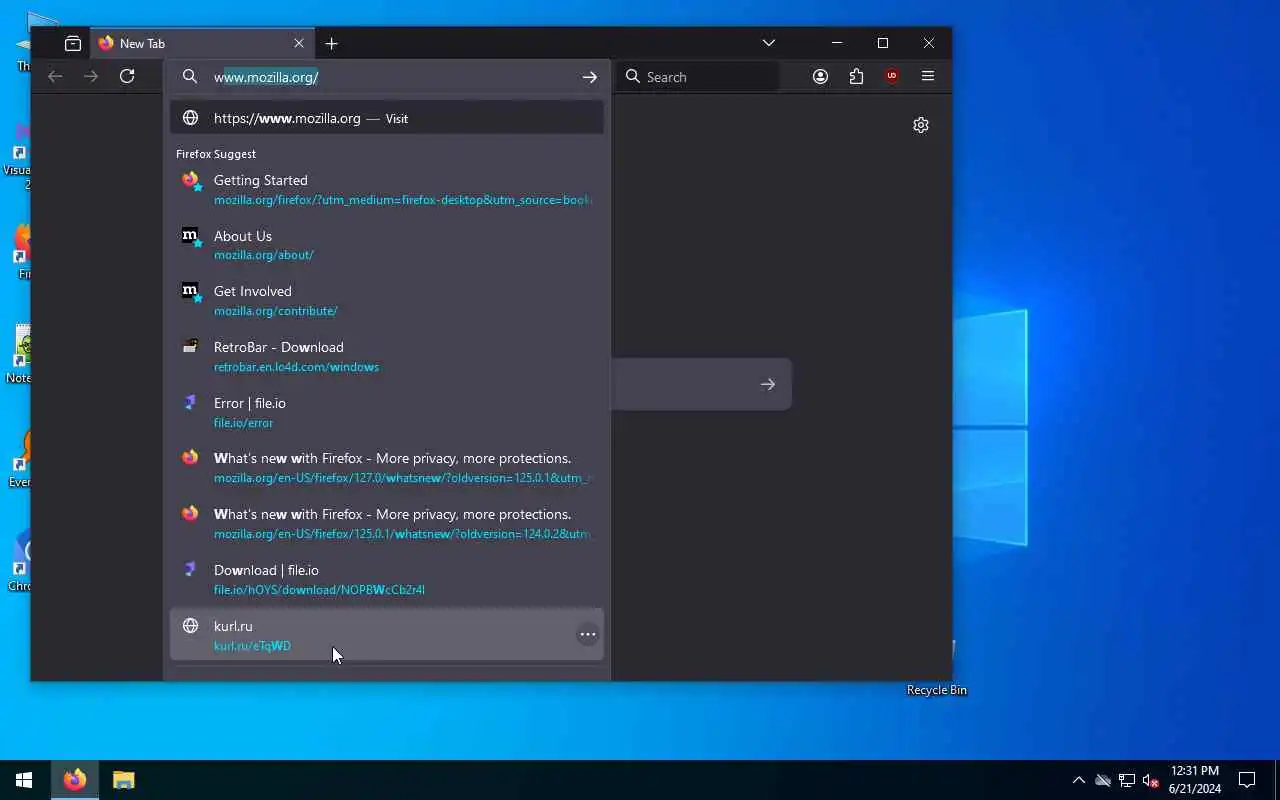Select the New Tab tab
This screenshot has width=1280, height=800.
pos(202,43)
